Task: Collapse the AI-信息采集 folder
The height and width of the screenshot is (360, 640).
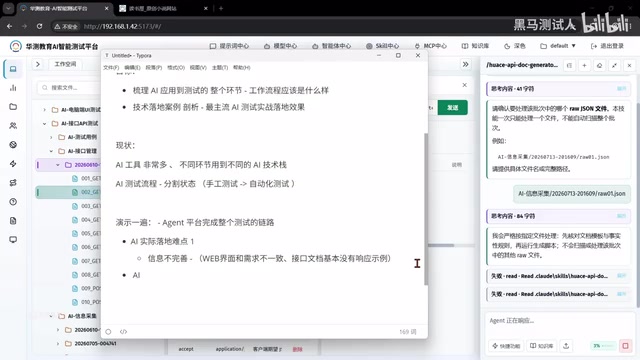Action: coord(51,316)
